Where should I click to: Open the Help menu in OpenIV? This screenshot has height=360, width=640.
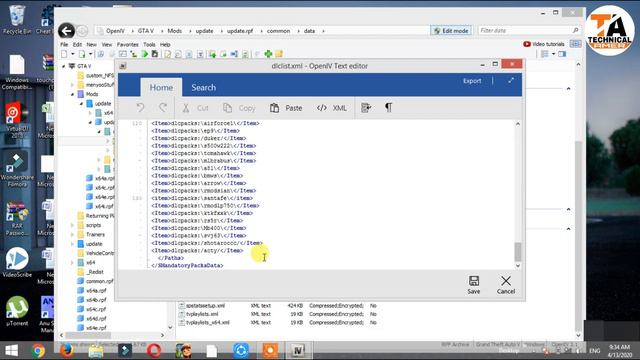click(165, 44)
